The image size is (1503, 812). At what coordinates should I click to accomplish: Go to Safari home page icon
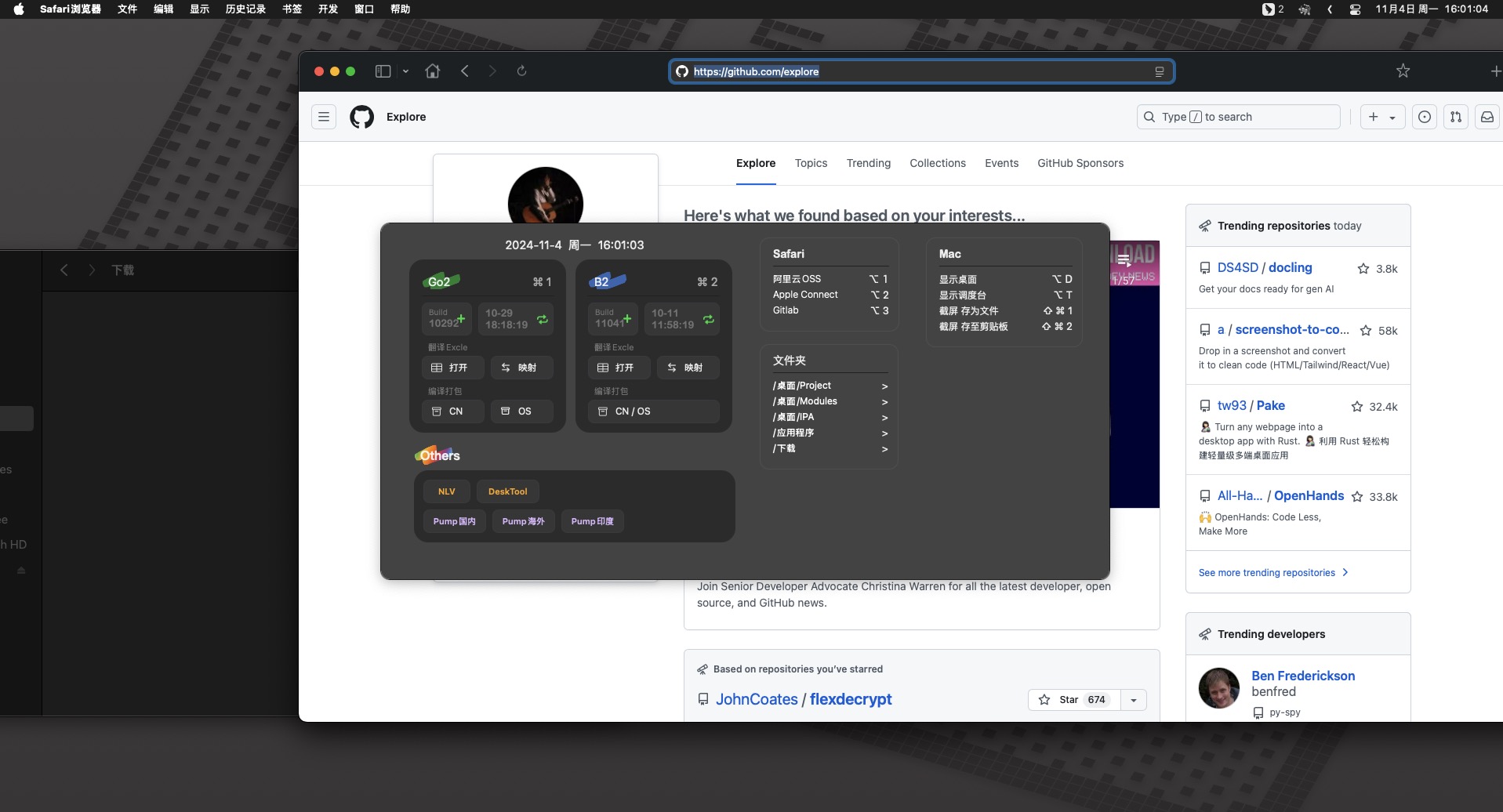click(x=432, y=71)
